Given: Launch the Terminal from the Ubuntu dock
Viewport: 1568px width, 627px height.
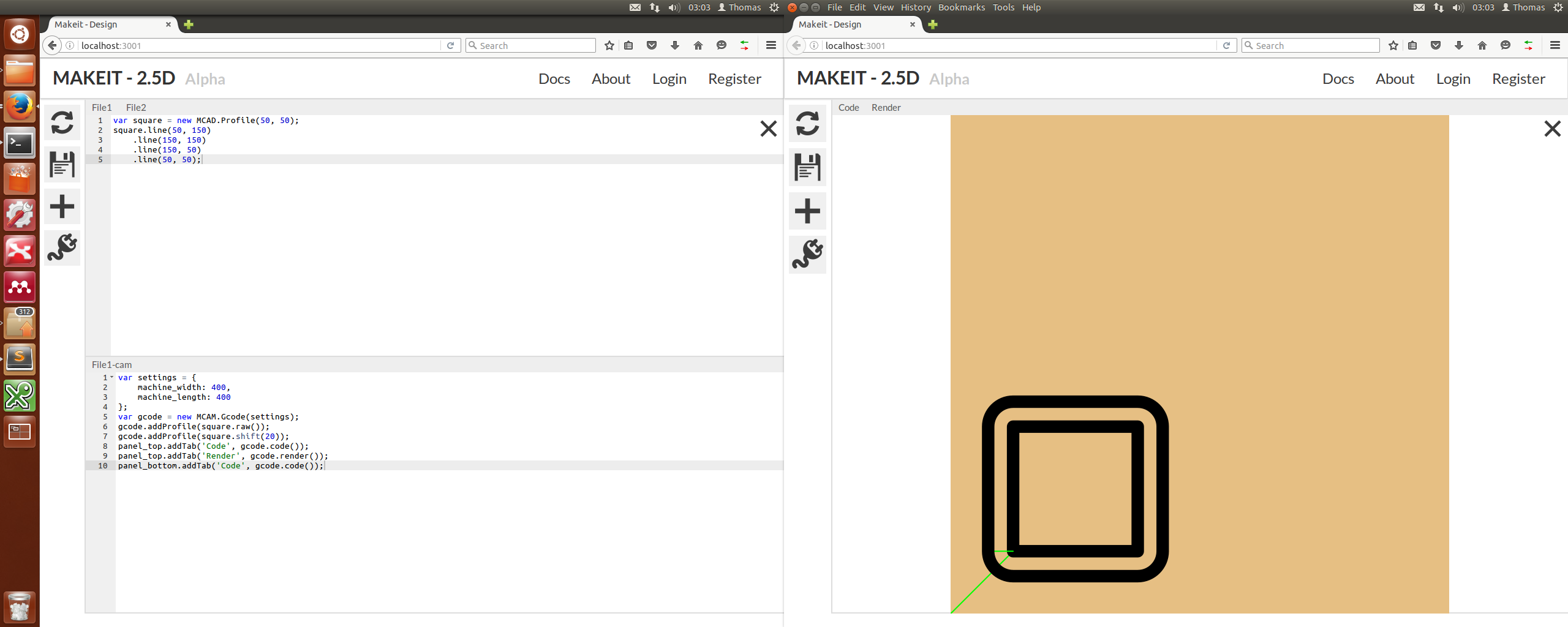Looking at the screenshot, I should 20,143.
